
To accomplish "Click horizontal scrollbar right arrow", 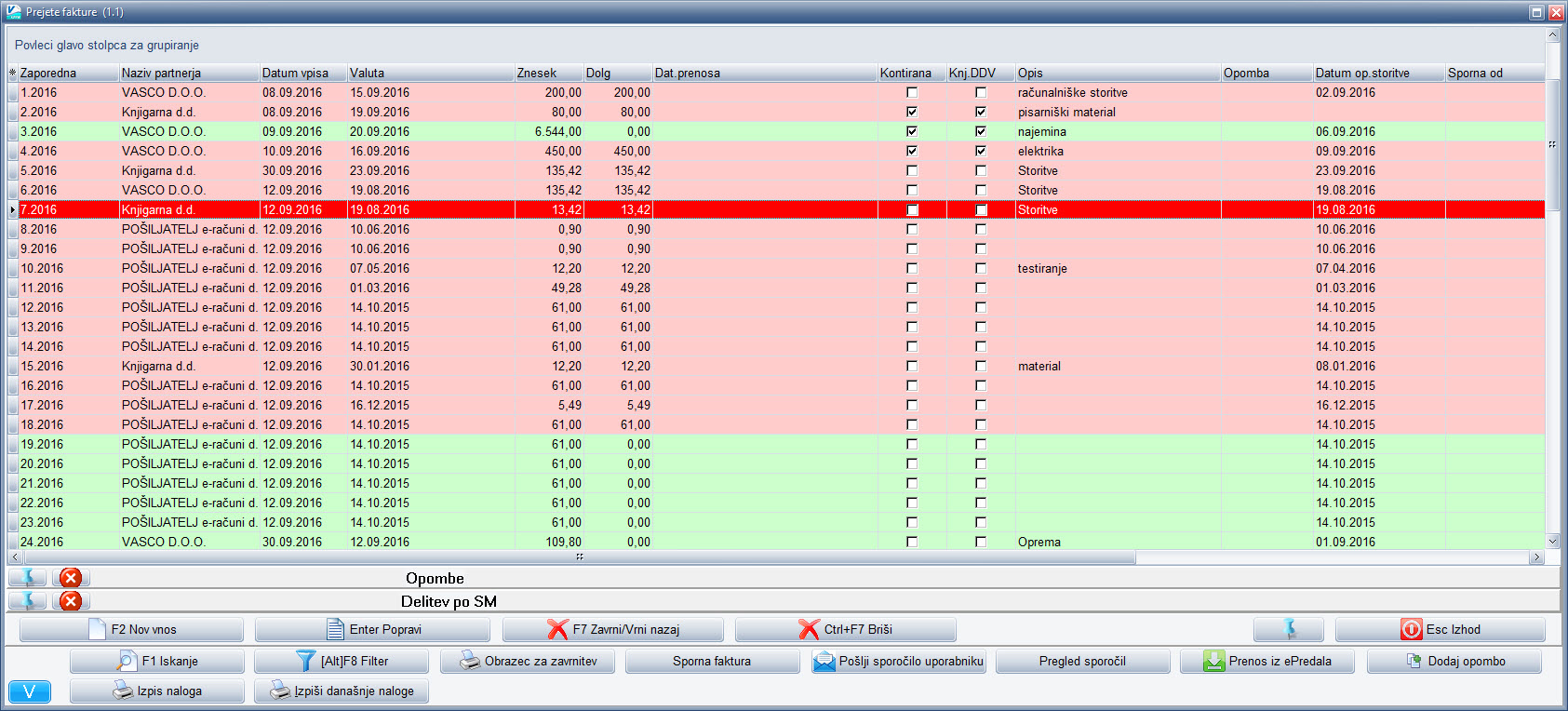I will pyautogui.click(x=1536, y=557).
